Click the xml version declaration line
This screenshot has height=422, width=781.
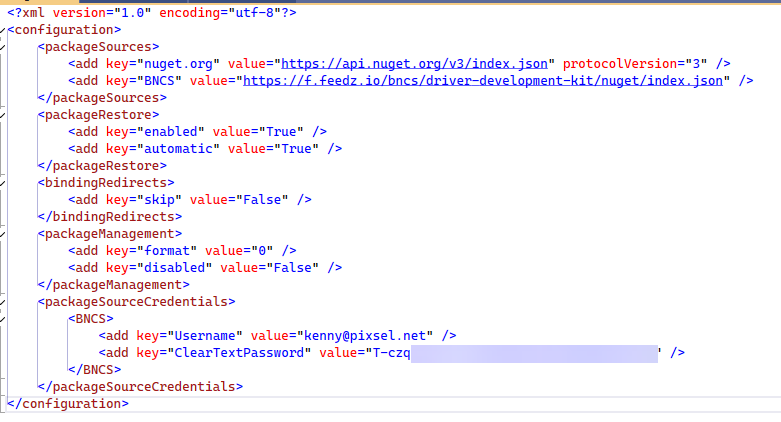(151, 12)
